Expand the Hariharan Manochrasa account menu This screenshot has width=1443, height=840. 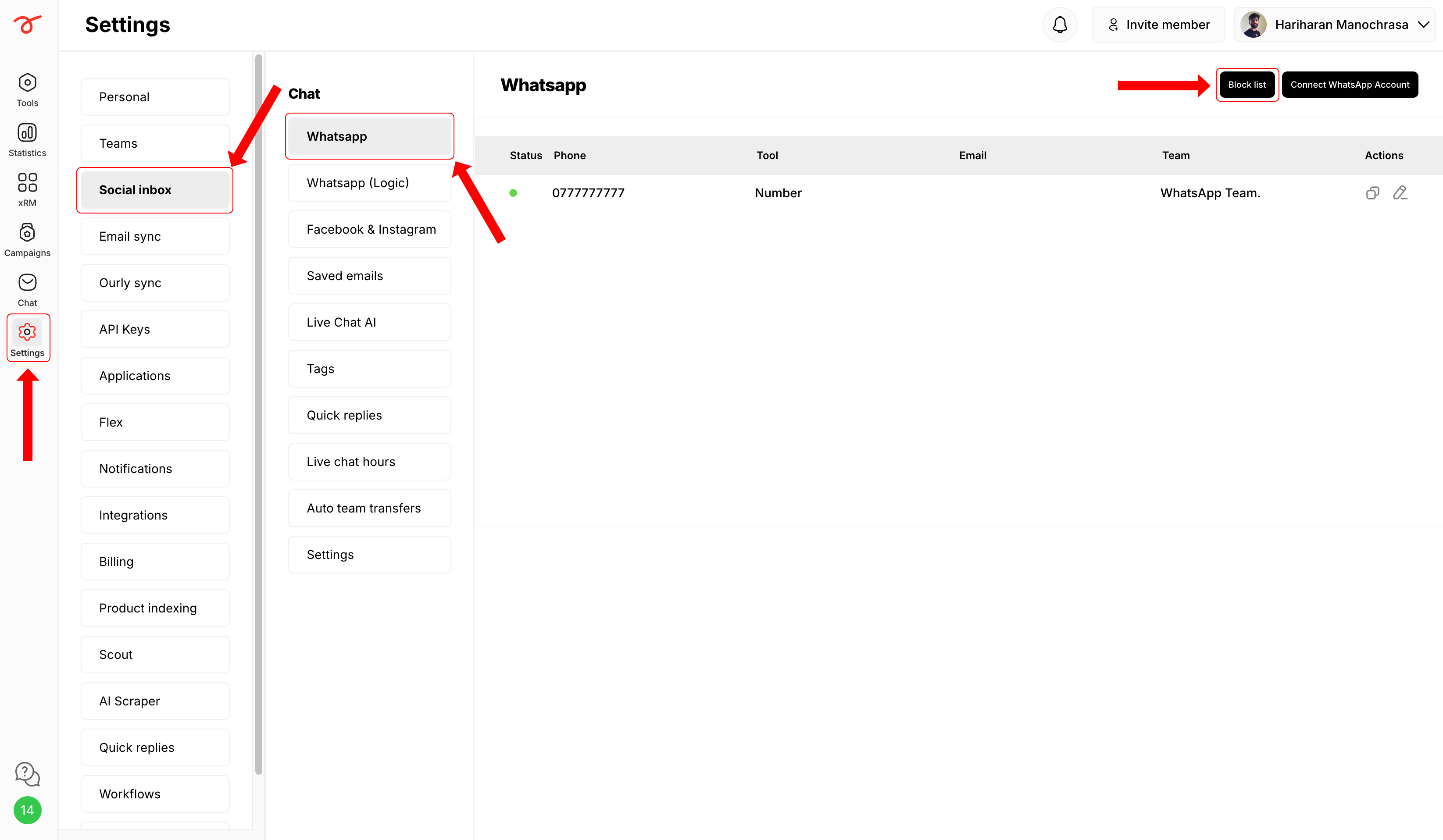[1424, 25]
